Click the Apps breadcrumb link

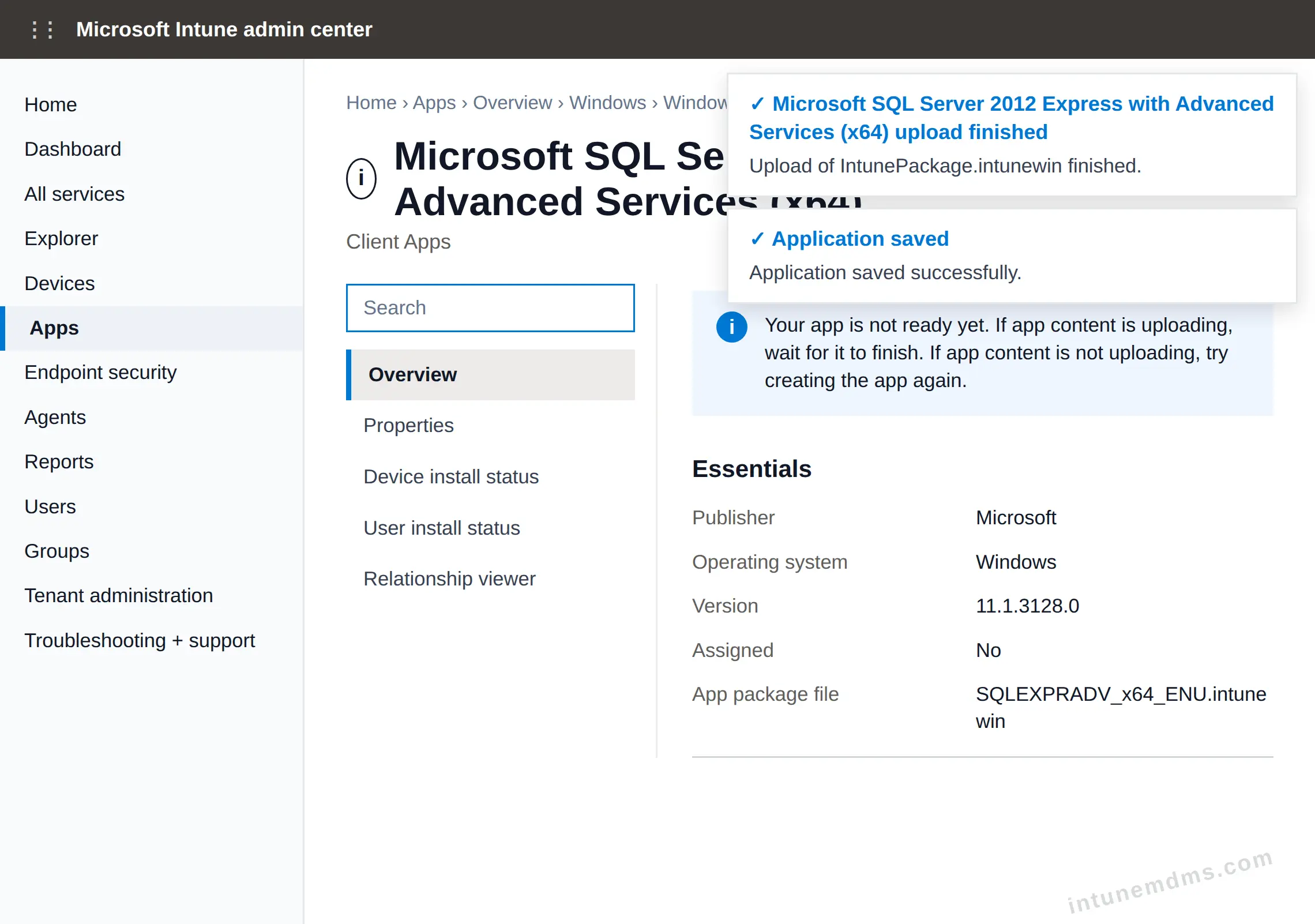(434, 103)
